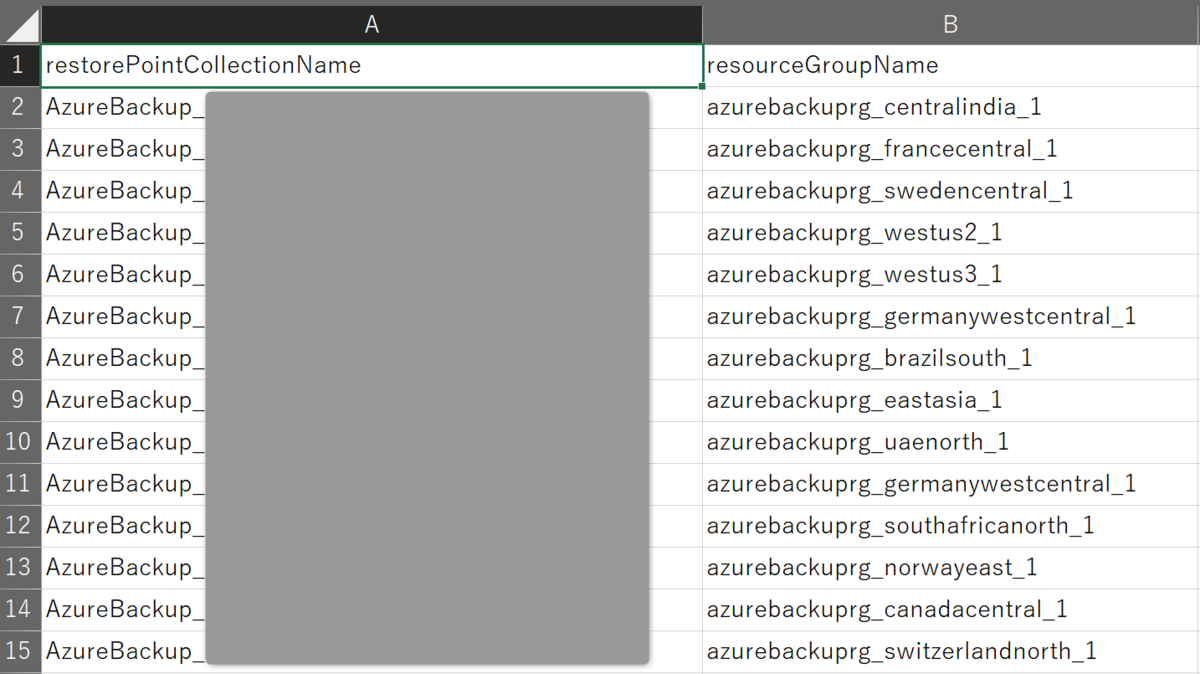
Task: Select cell azurebackuprg_brazilsouth_1
Action: [x=951, y=359]
